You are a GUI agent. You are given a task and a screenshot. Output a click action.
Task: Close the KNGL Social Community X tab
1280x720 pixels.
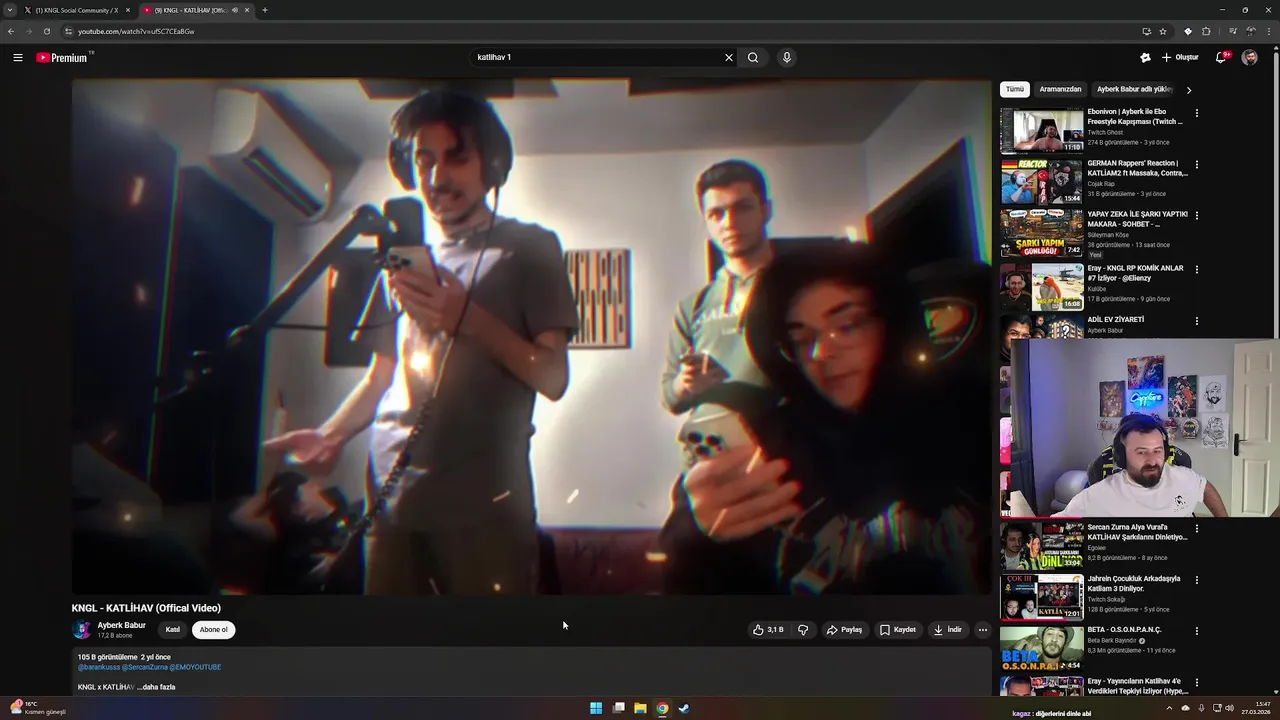click(128, 10)
